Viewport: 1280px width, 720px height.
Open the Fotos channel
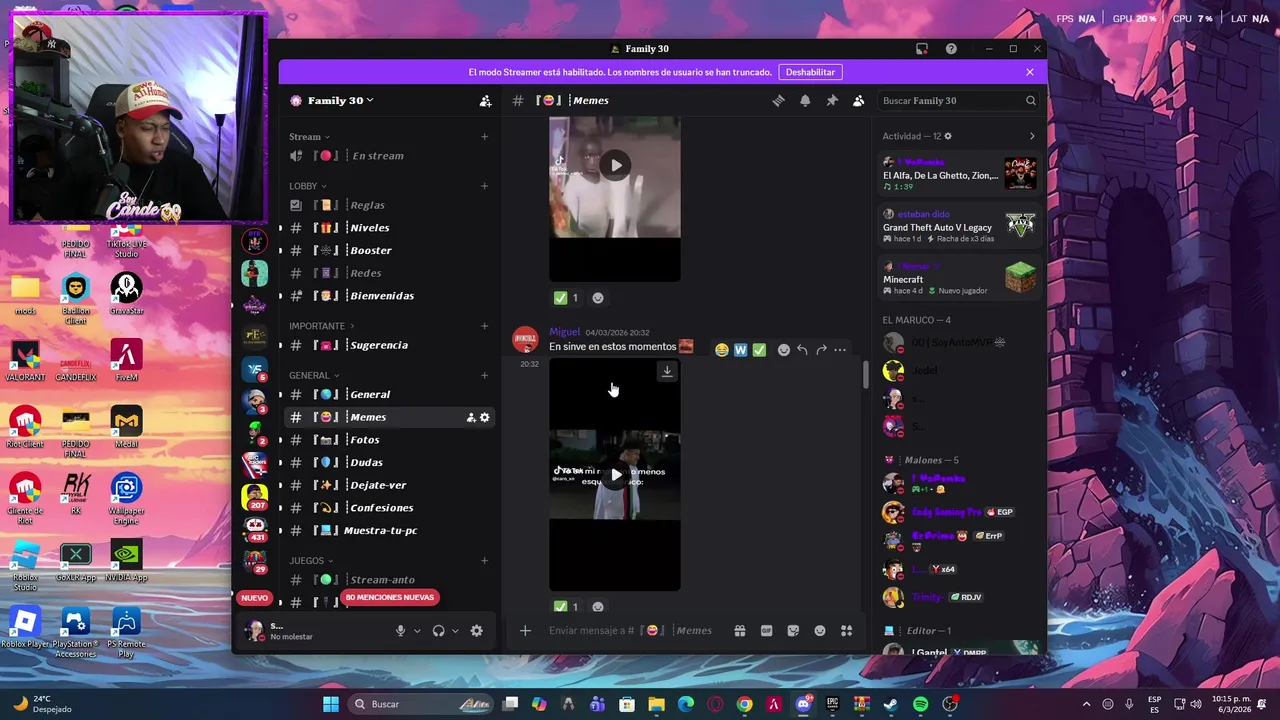point(390,440)
